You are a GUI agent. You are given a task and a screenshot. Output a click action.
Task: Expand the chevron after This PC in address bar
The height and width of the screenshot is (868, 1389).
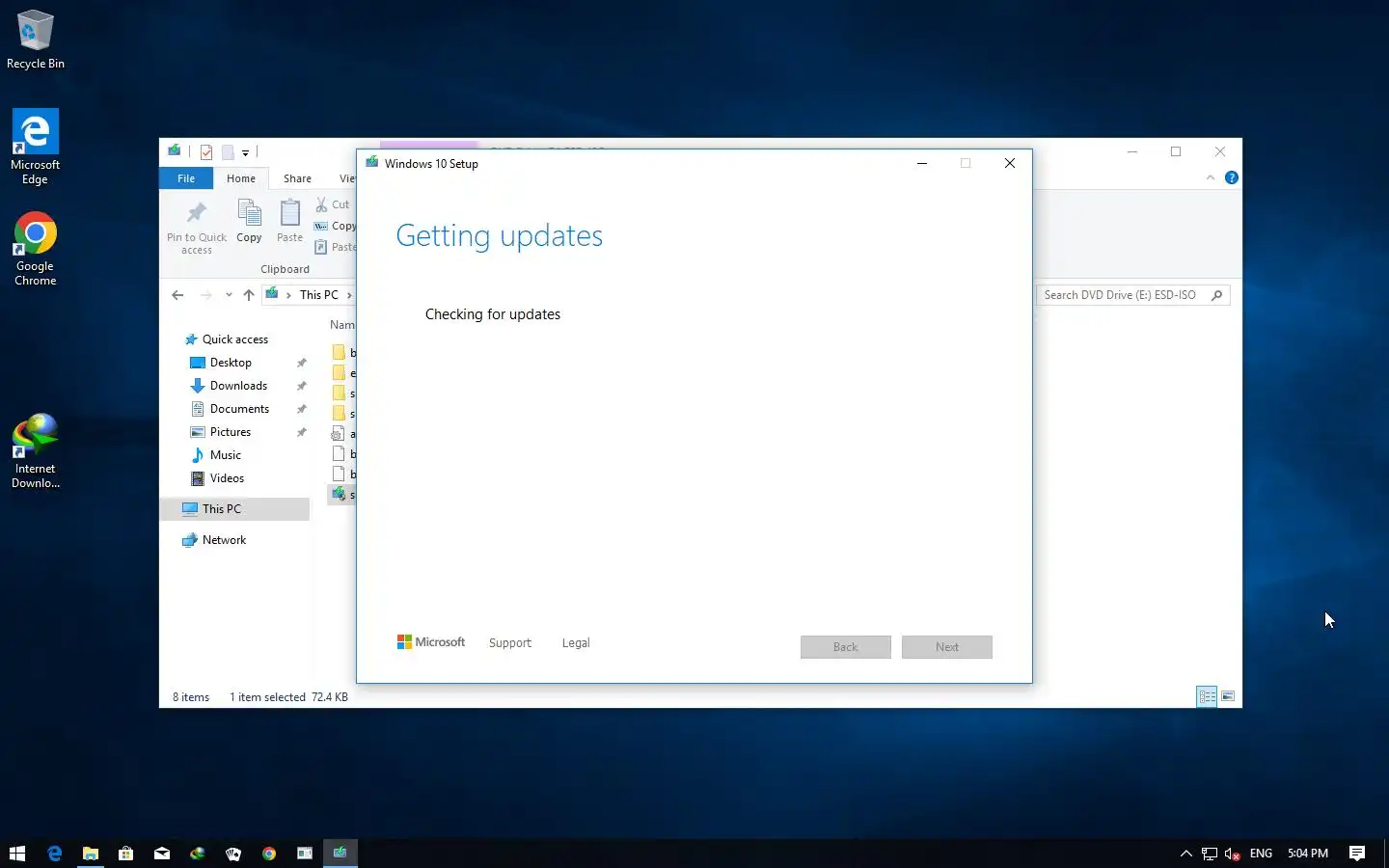point(349,295)
